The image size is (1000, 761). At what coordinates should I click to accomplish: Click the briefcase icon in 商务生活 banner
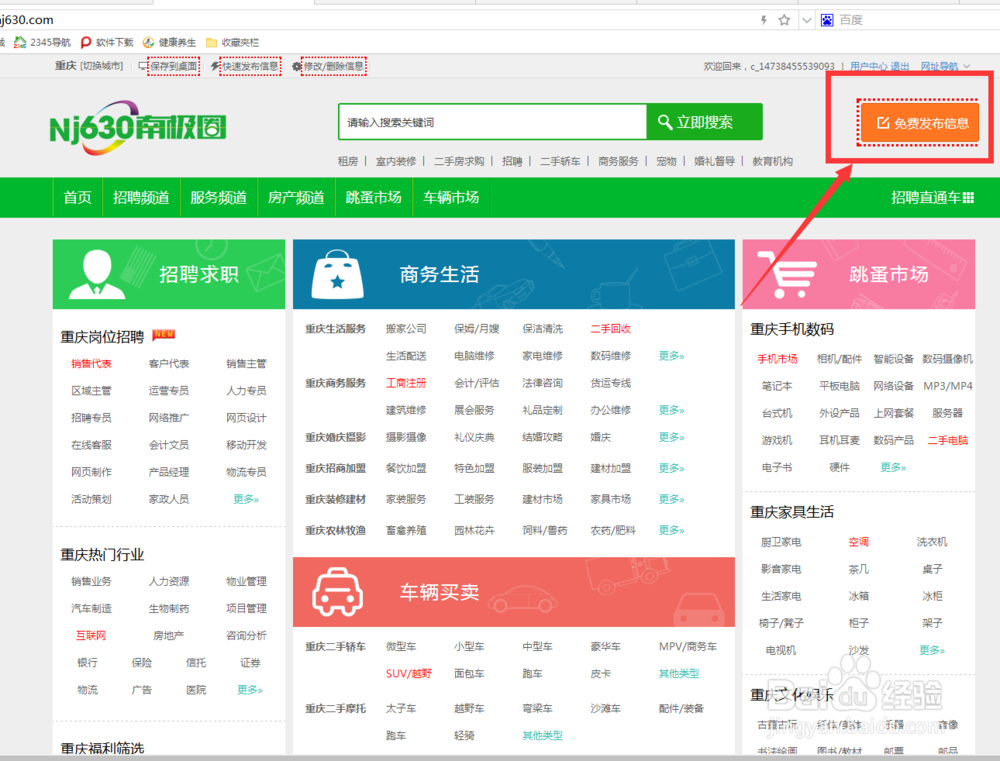(x=337, y=272)
